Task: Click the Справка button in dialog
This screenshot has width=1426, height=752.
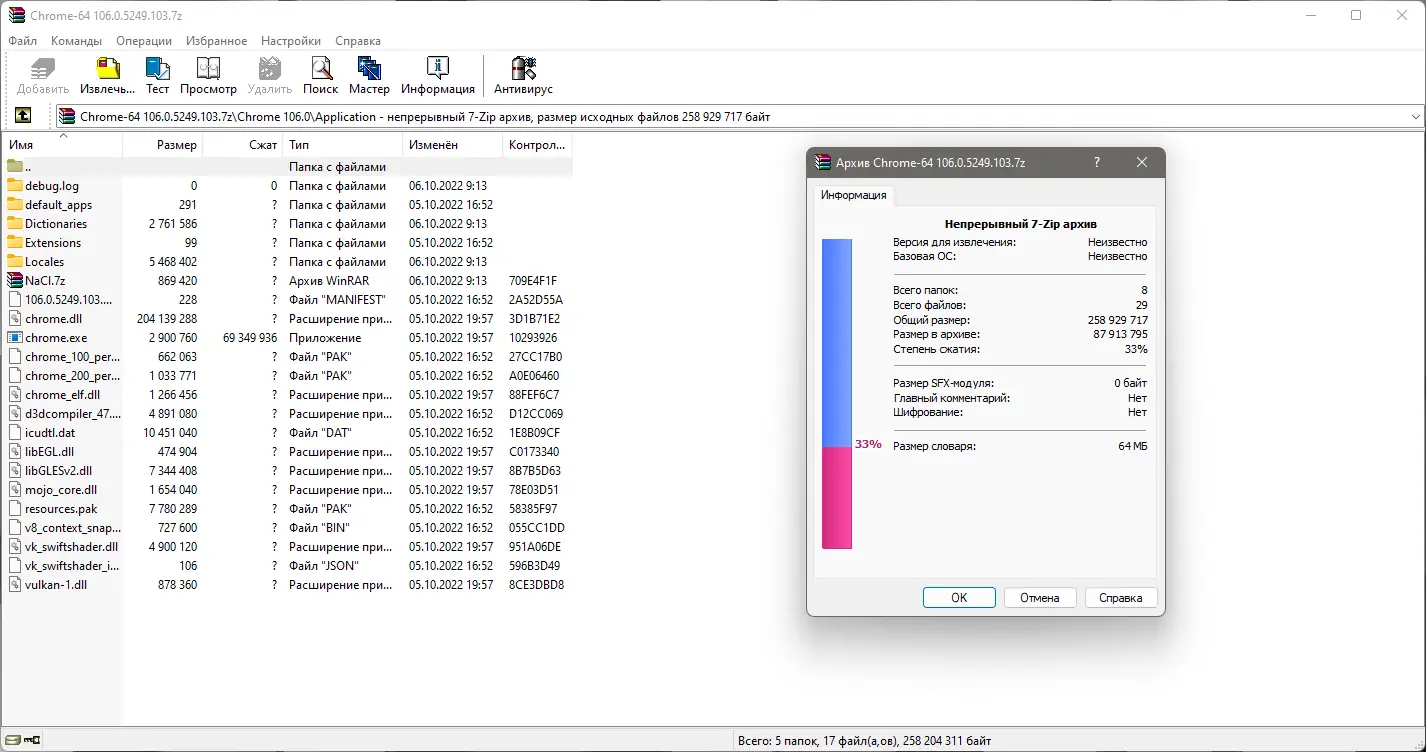Action: point(1120,597)
